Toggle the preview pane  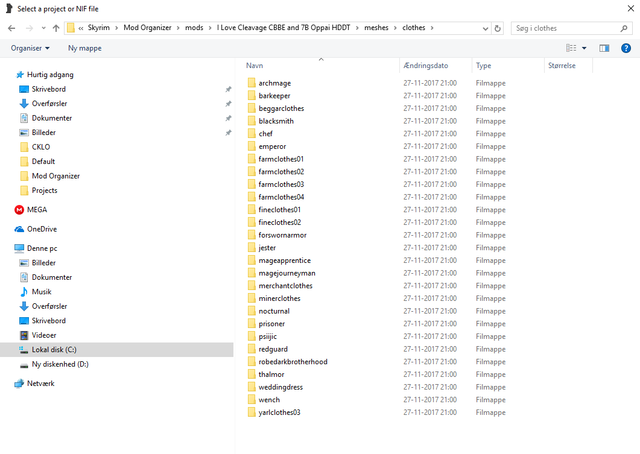pos(604,48)
